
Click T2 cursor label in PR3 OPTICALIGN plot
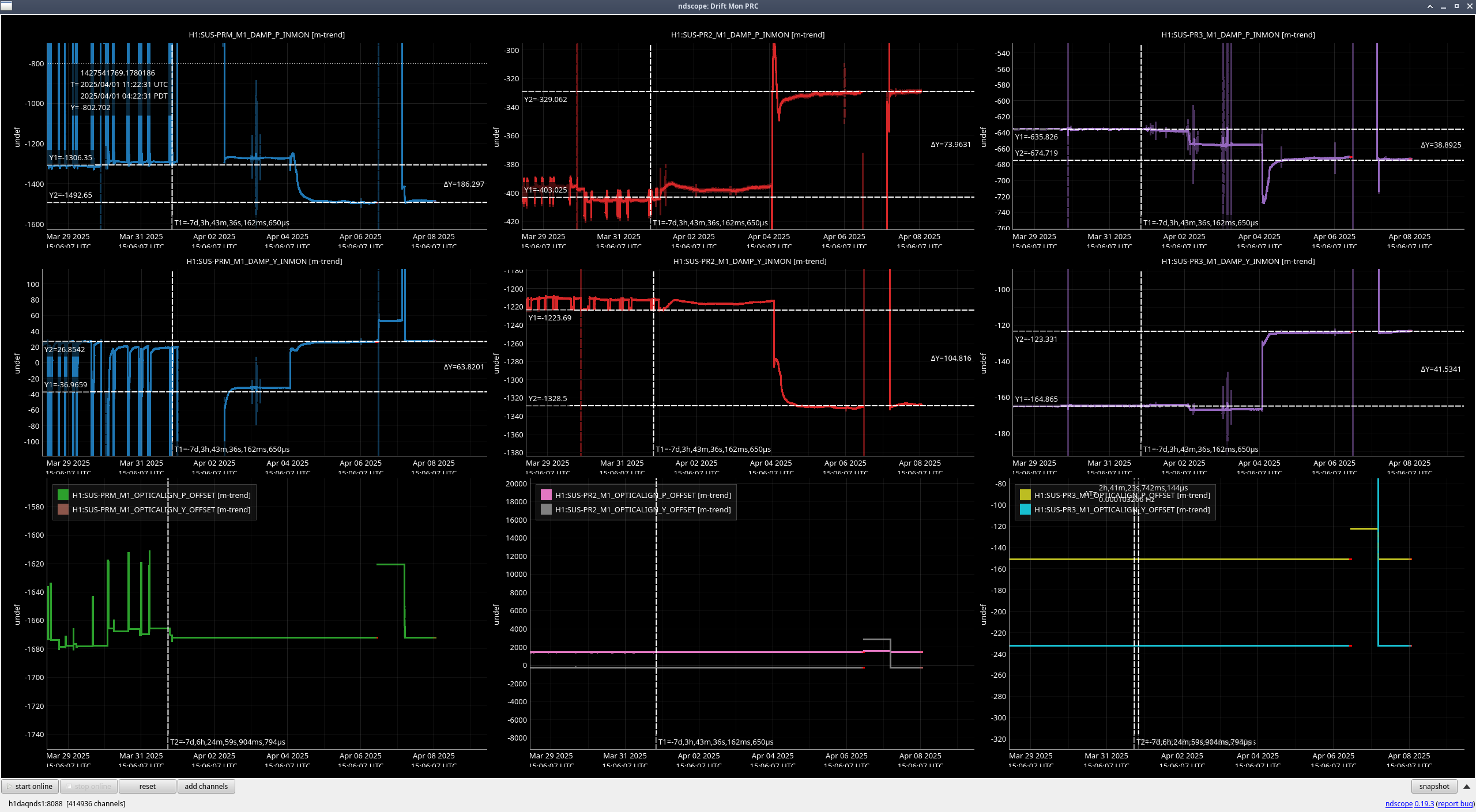tap(1196, 742)
